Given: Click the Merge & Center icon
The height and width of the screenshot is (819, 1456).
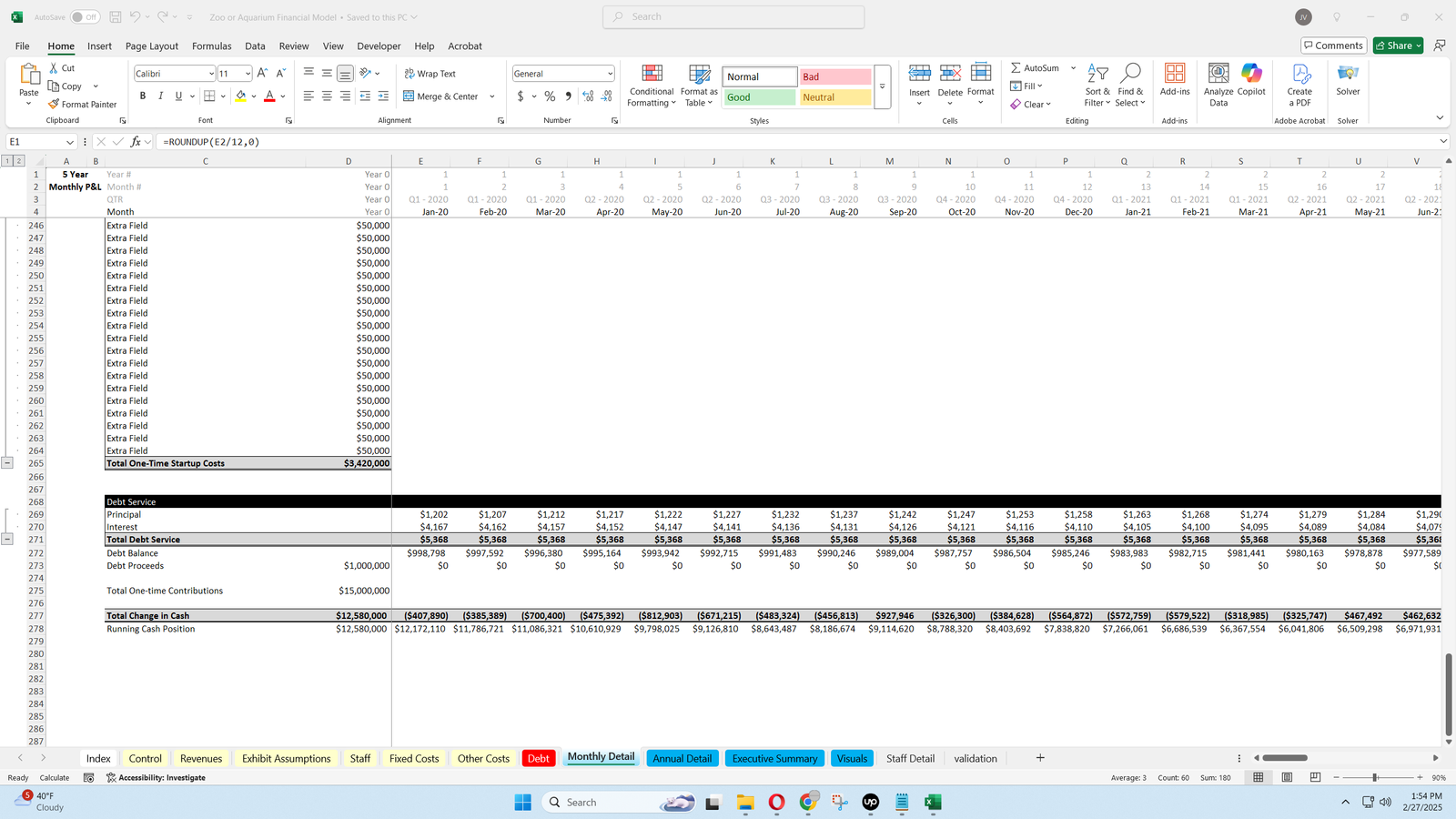Looking at the screenshot, I should pos(409,96).
